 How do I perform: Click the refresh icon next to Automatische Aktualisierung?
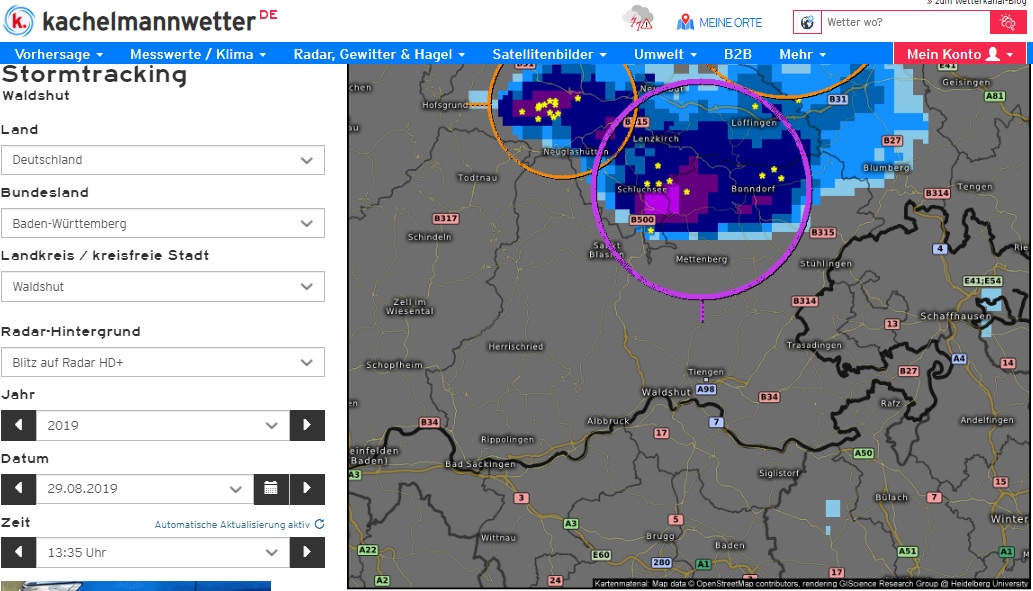[x=320, y=524]
